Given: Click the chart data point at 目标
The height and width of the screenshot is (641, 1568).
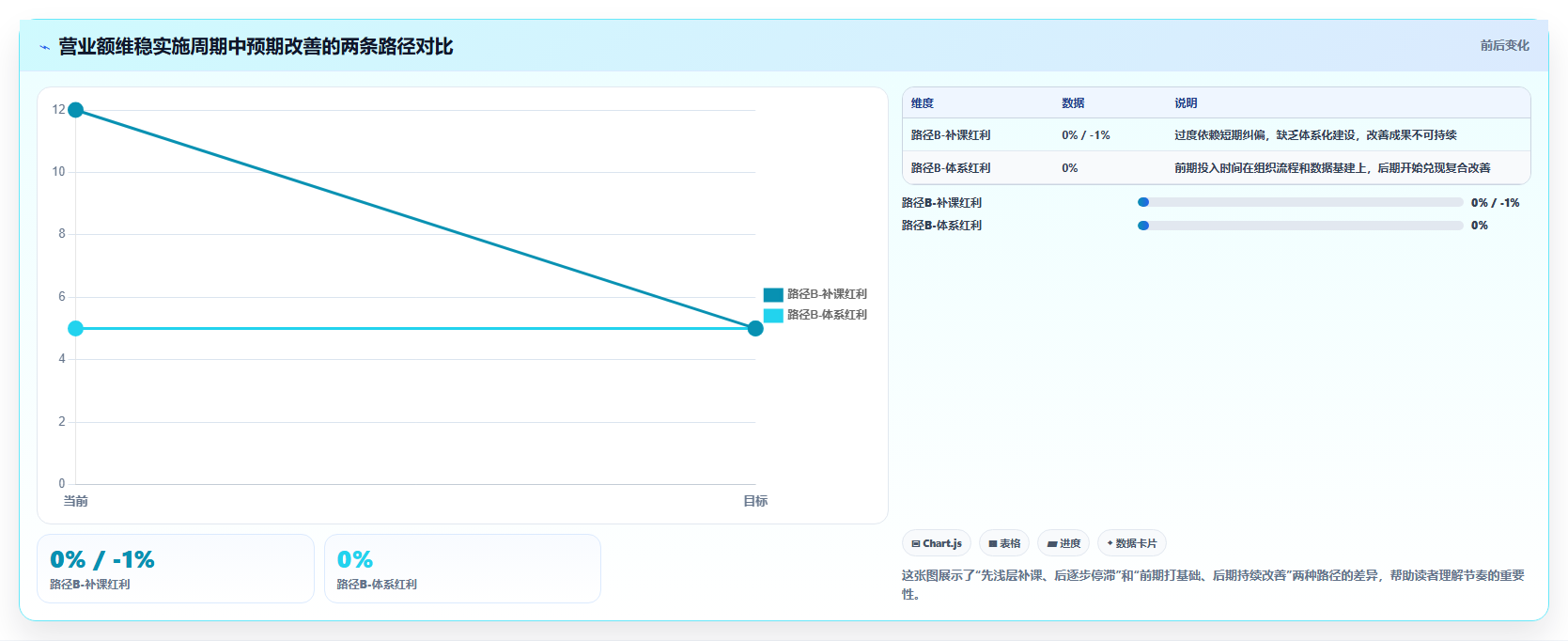Looking at the screenshot, I should [x=755, y=328].
